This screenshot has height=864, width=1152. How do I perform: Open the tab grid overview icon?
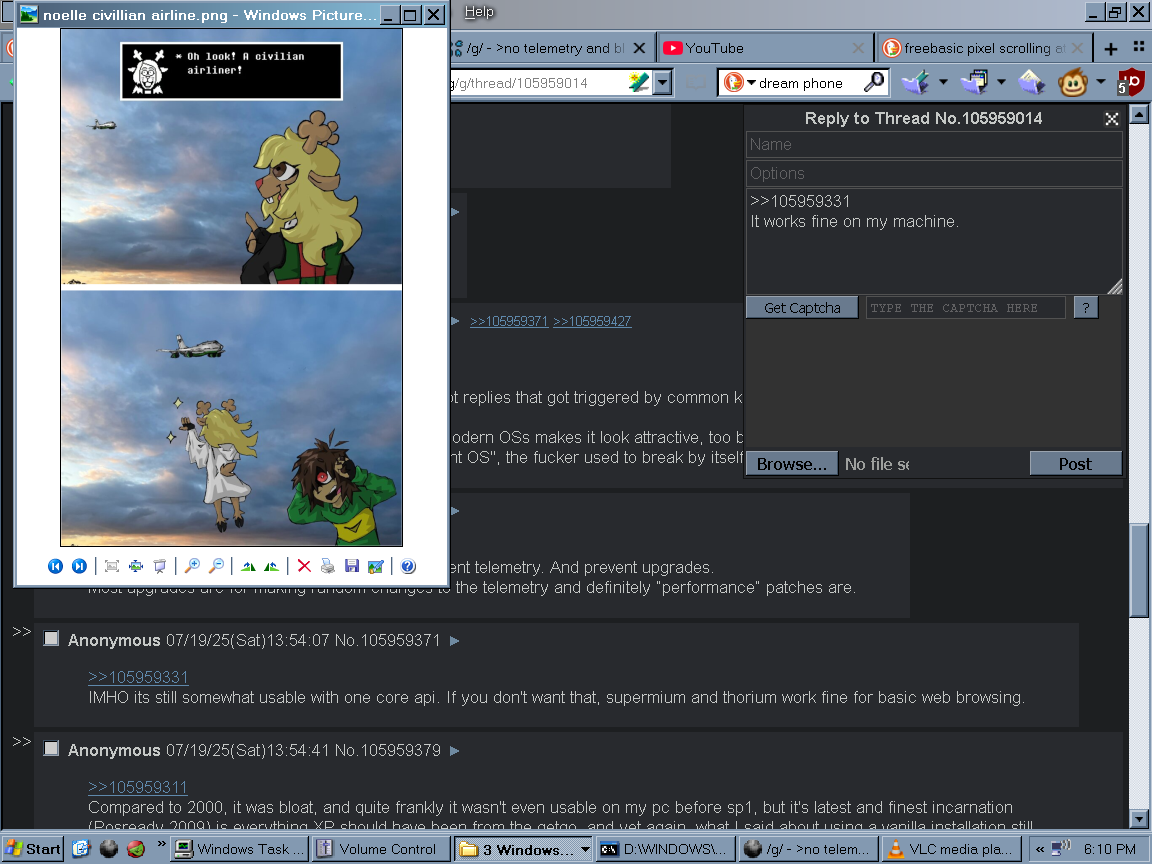pos(1139,46)
